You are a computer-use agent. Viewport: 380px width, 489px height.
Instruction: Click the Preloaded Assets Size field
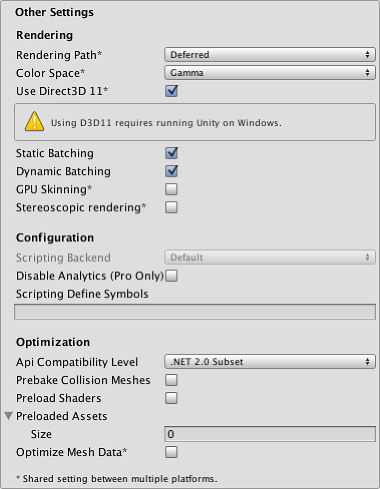pyautogui.click(x=270, y=434)
